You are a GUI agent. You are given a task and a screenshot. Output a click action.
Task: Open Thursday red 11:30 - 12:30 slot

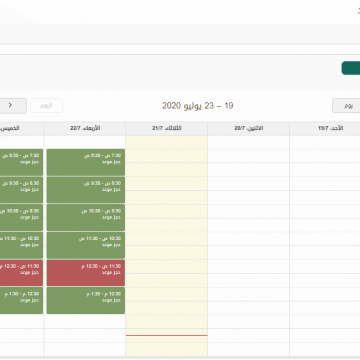tap(21, 273)
